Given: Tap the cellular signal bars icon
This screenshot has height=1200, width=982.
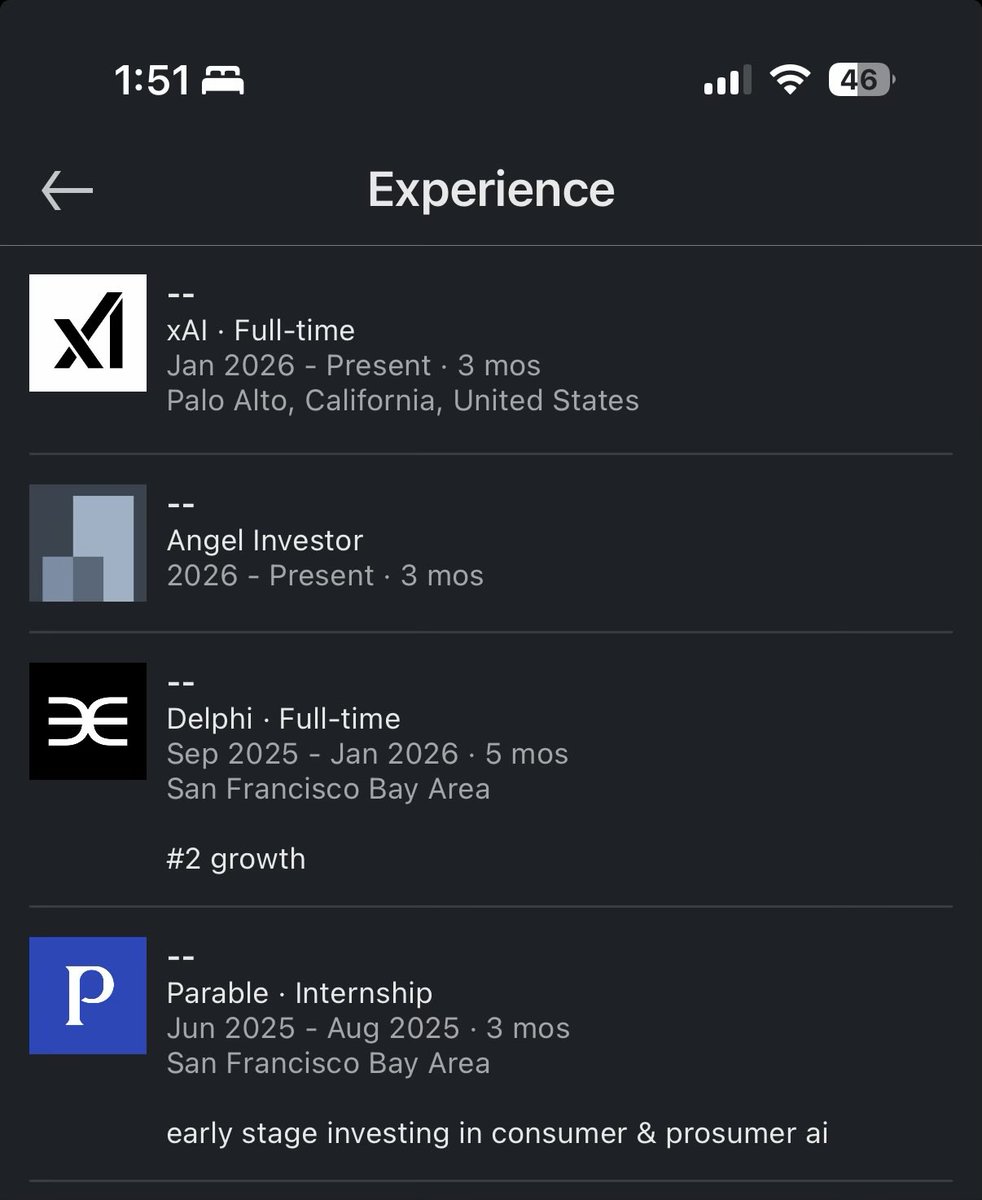Looking at the screenshot, I should 727,81.
